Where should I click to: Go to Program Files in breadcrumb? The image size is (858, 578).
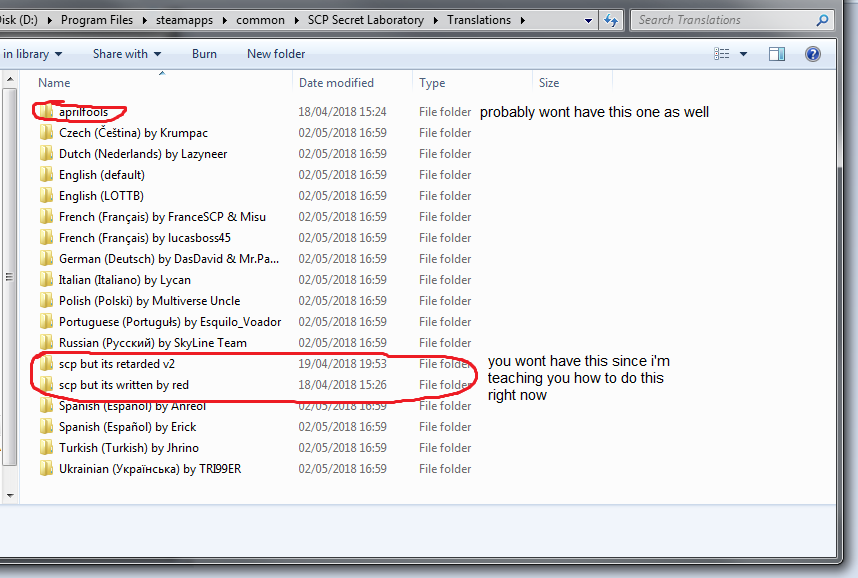(97, 20)
